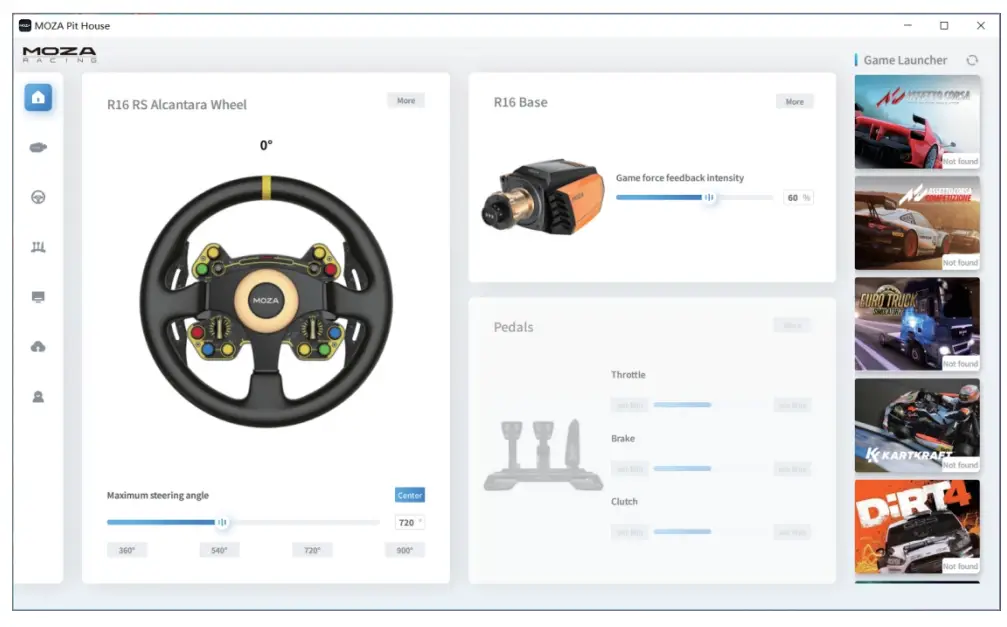Open the display settings sidebar icon

click(38, 296)
